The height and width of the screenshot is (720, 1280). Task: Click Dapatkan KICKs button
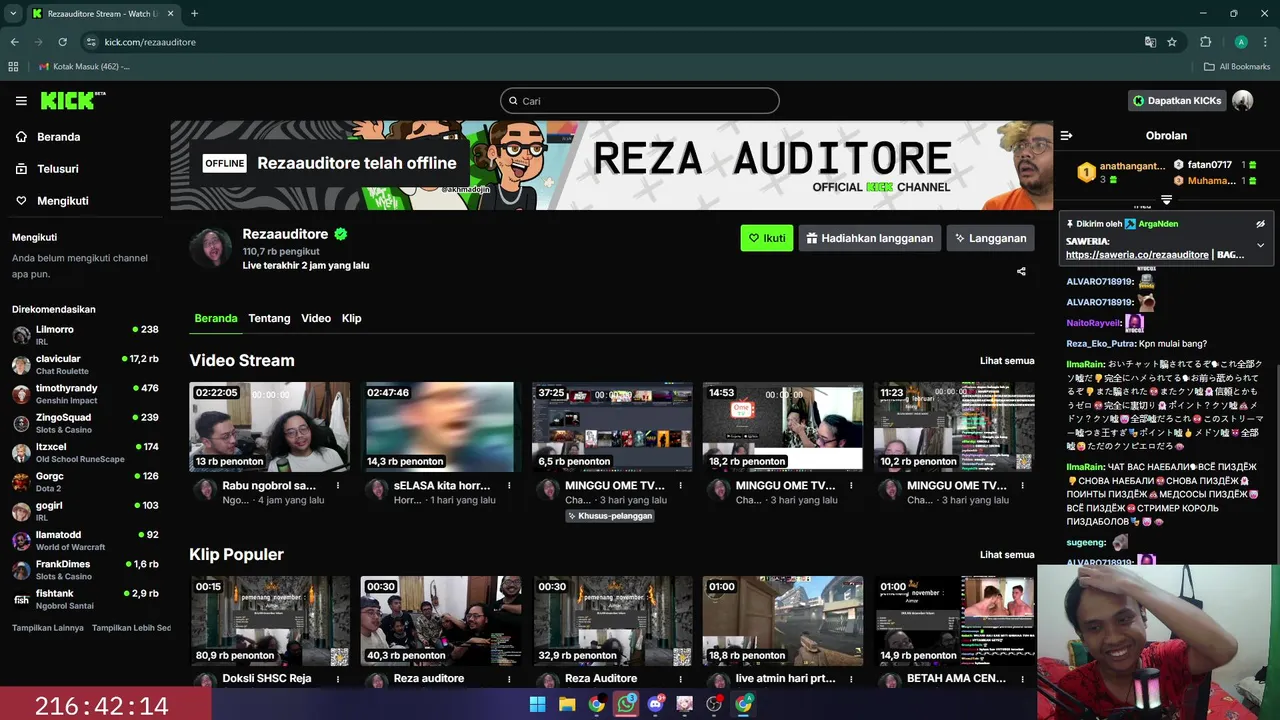coord(1176,101)
